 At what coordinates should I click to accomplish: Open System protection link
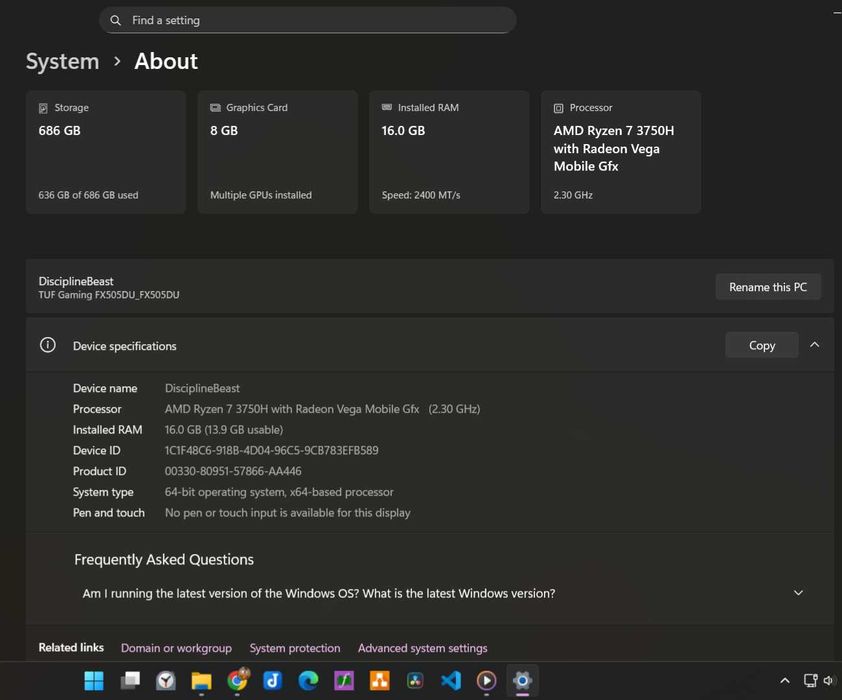pos(295,648)
